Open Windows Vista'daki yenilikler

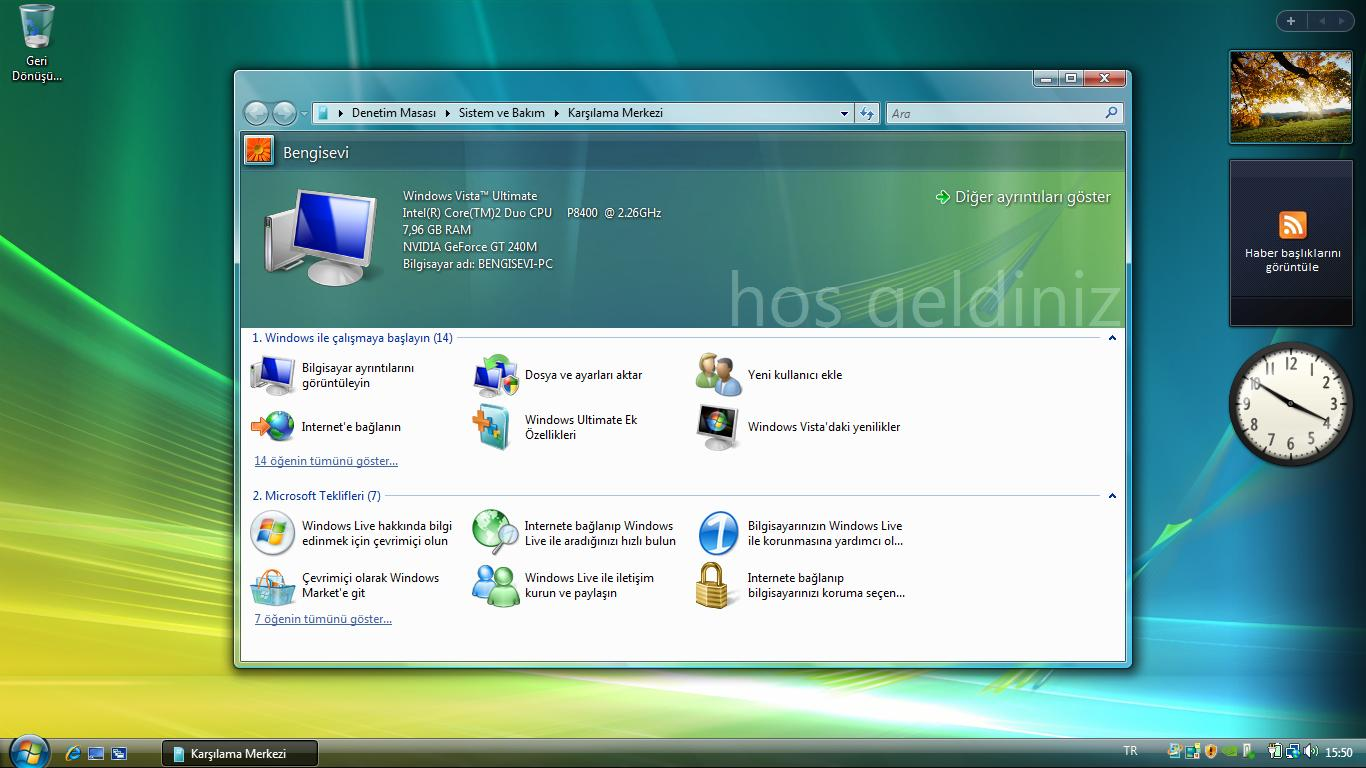click(800, 427)
